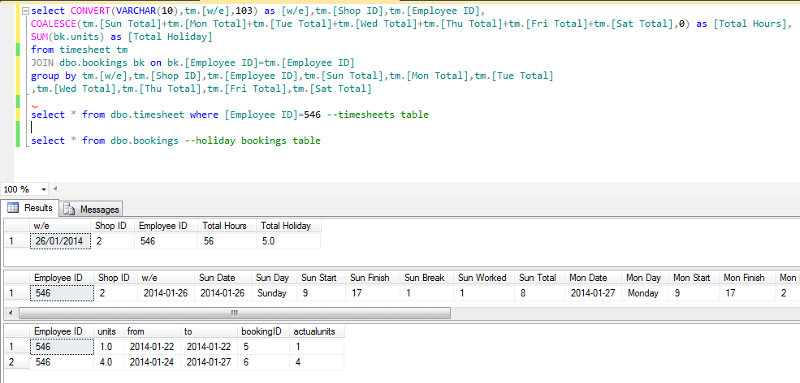Click the 'from timesheet tm' line in editor

pos(79,49)
